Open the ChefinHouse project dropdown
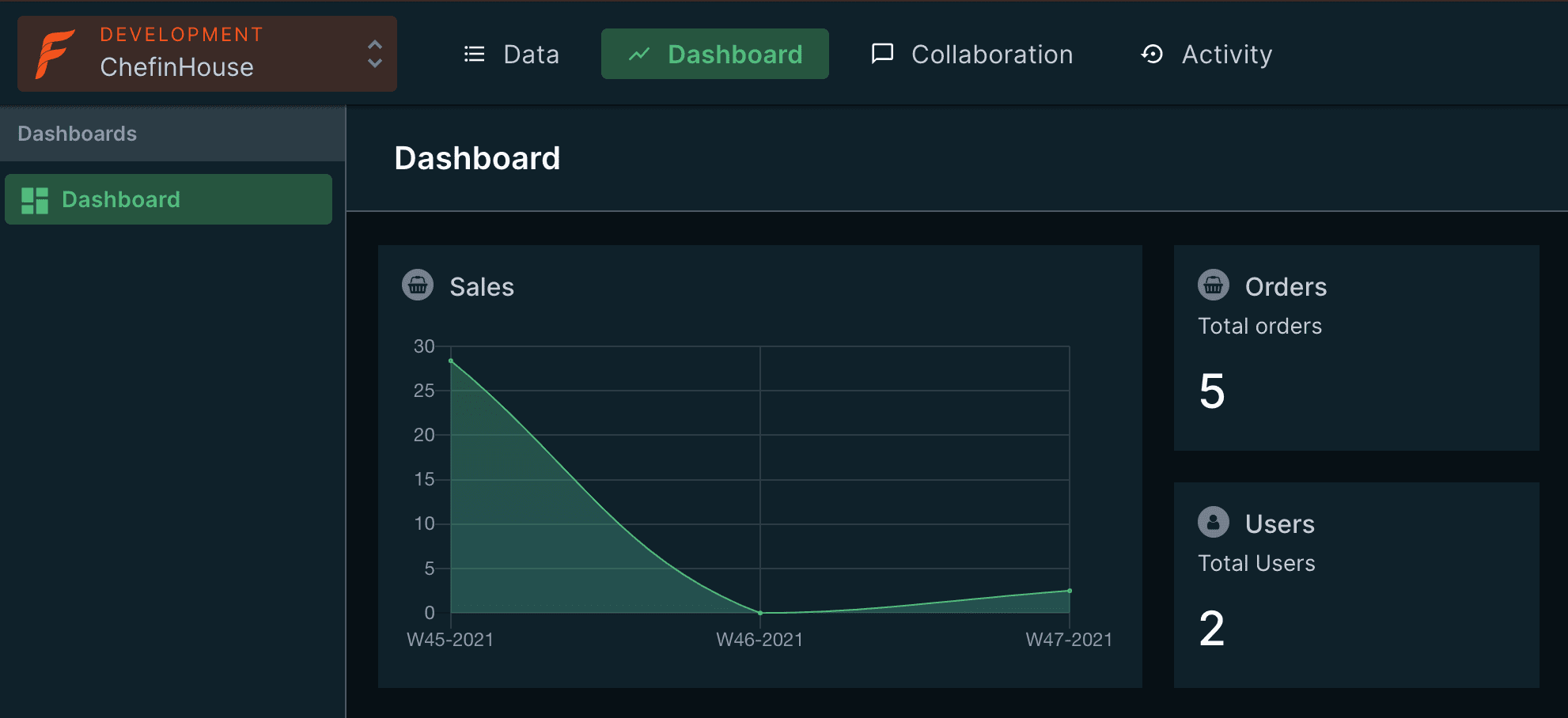Image resolution: width=1568 pixels, height=718 pixels. 176,68
